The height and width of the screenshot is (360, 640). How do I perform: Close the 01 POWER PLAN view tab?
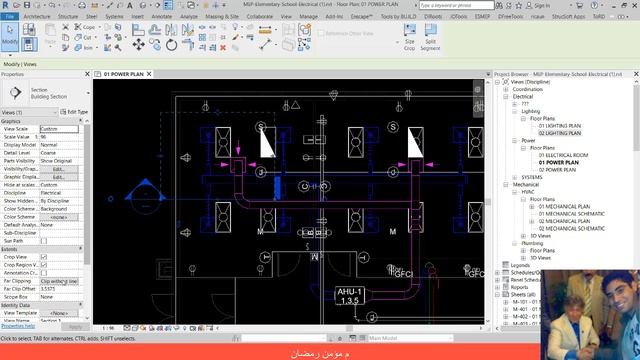point(149,74)
